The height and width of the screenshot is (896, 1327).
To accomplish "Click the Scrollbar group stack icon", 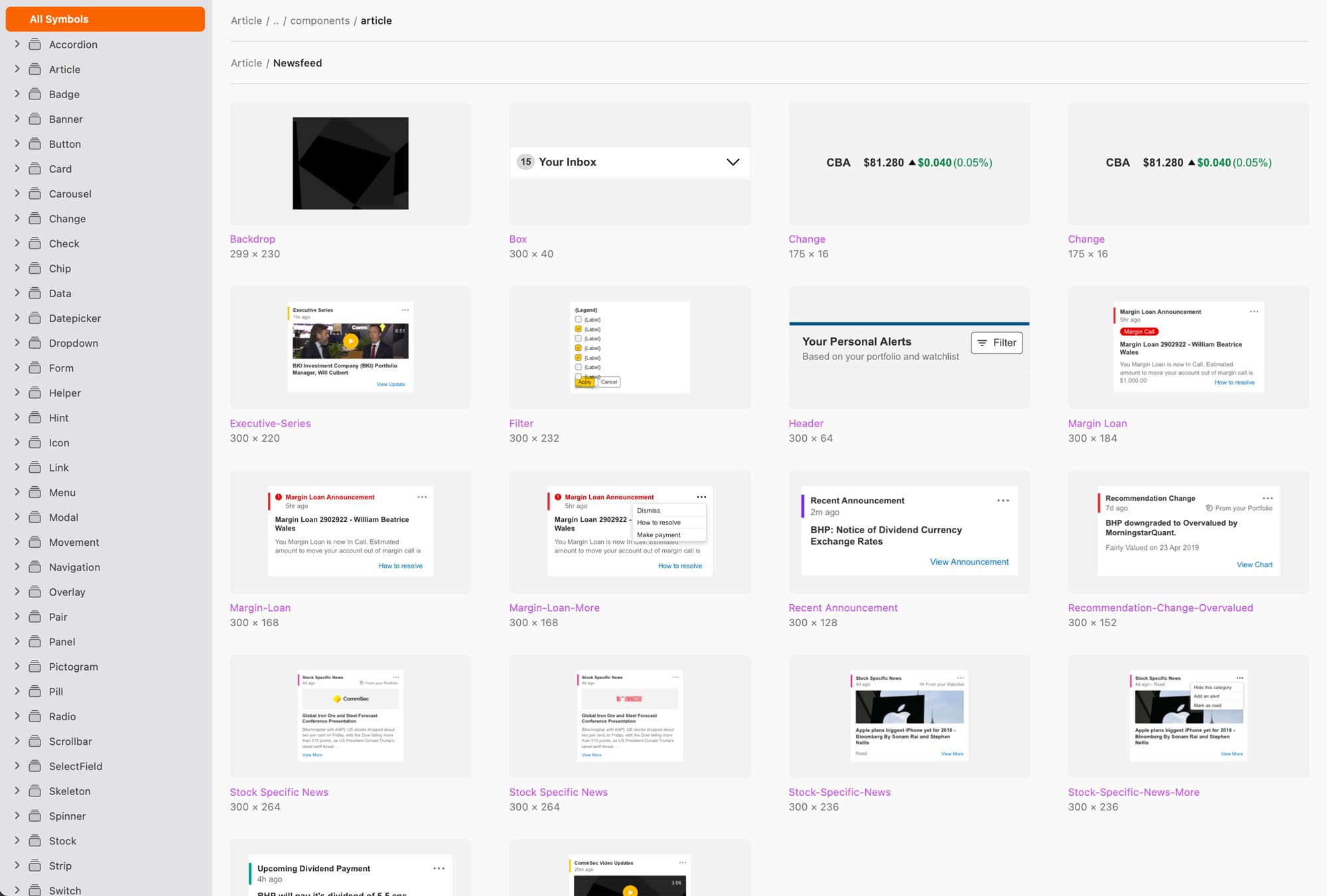I will pyautogui.click(x=35, y=741).
